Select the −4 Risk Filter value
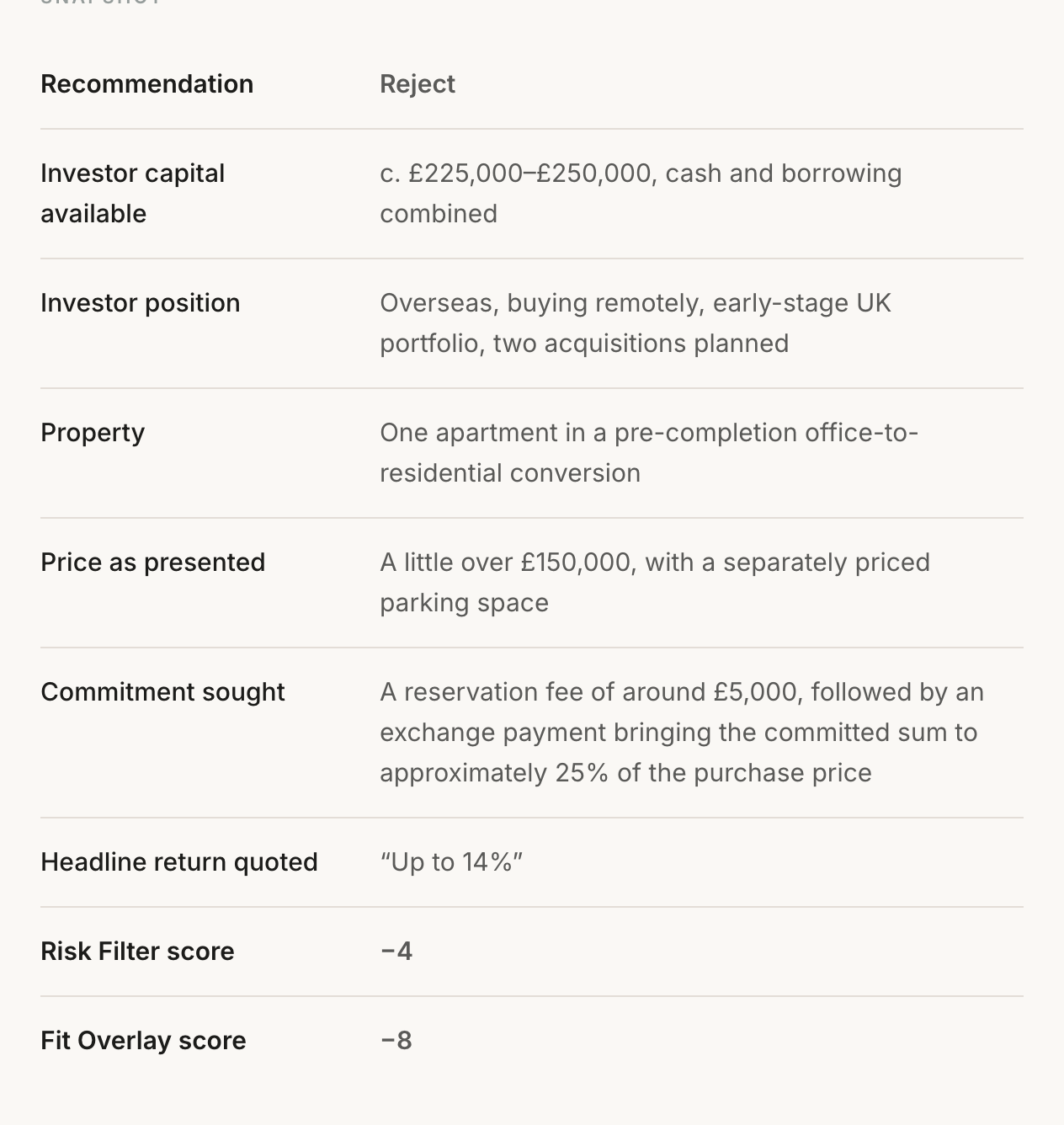Screen dimensions: 1064x1125 point(396,952)
